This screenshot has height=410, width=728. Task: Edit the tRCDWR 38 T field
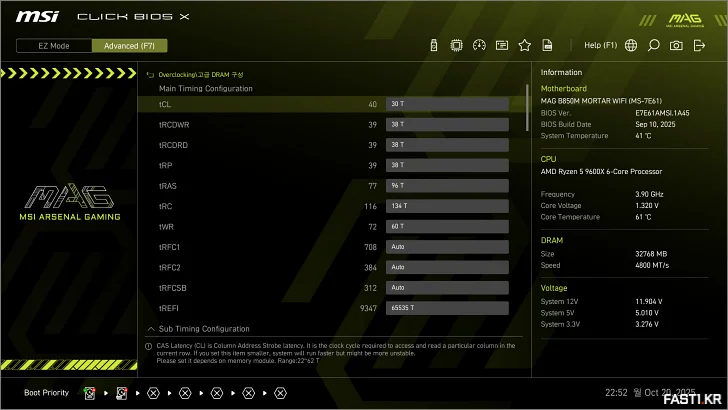coord(447,124)
